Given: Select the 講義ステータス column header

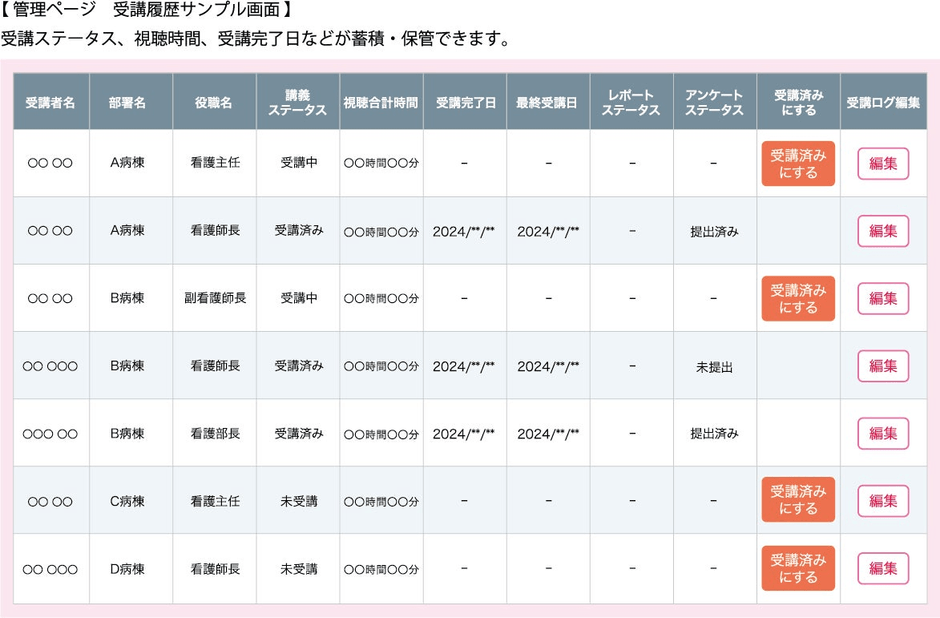Looking at the screenshot, I should 297,103.
